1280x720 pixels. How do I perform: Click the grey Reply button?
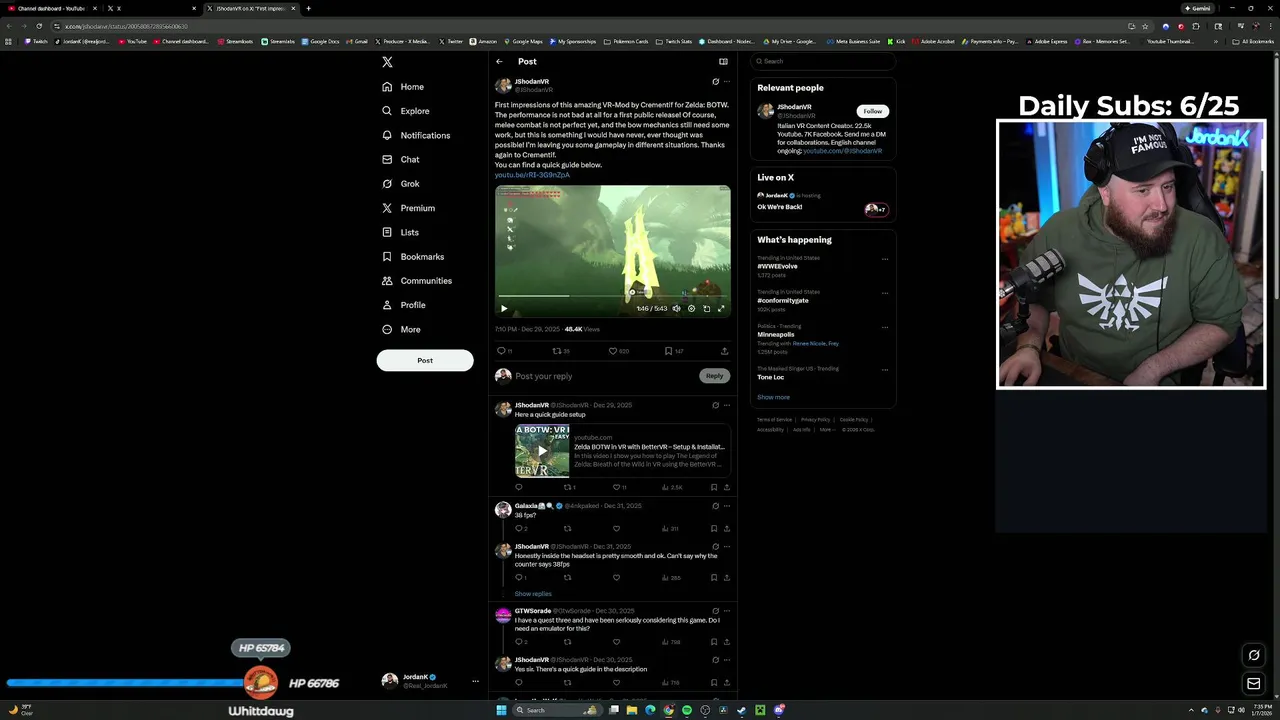point(714,376)
